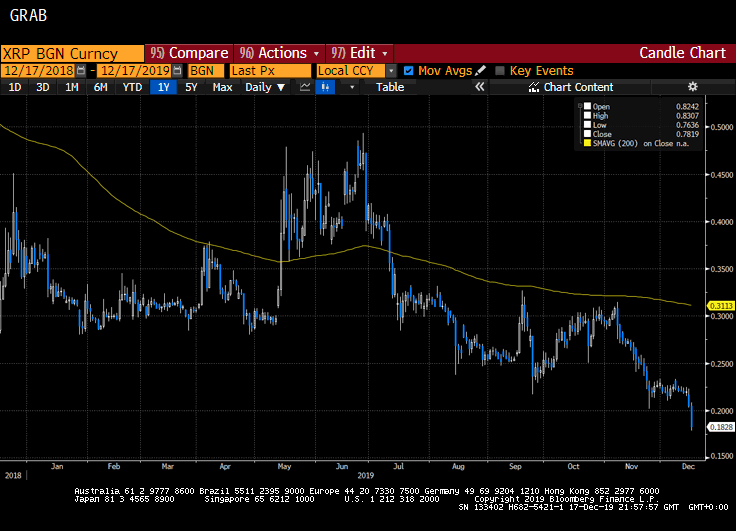The image size is (736, 531).
Task: Click the Open value 0.8242
Action: click(687, 107)
